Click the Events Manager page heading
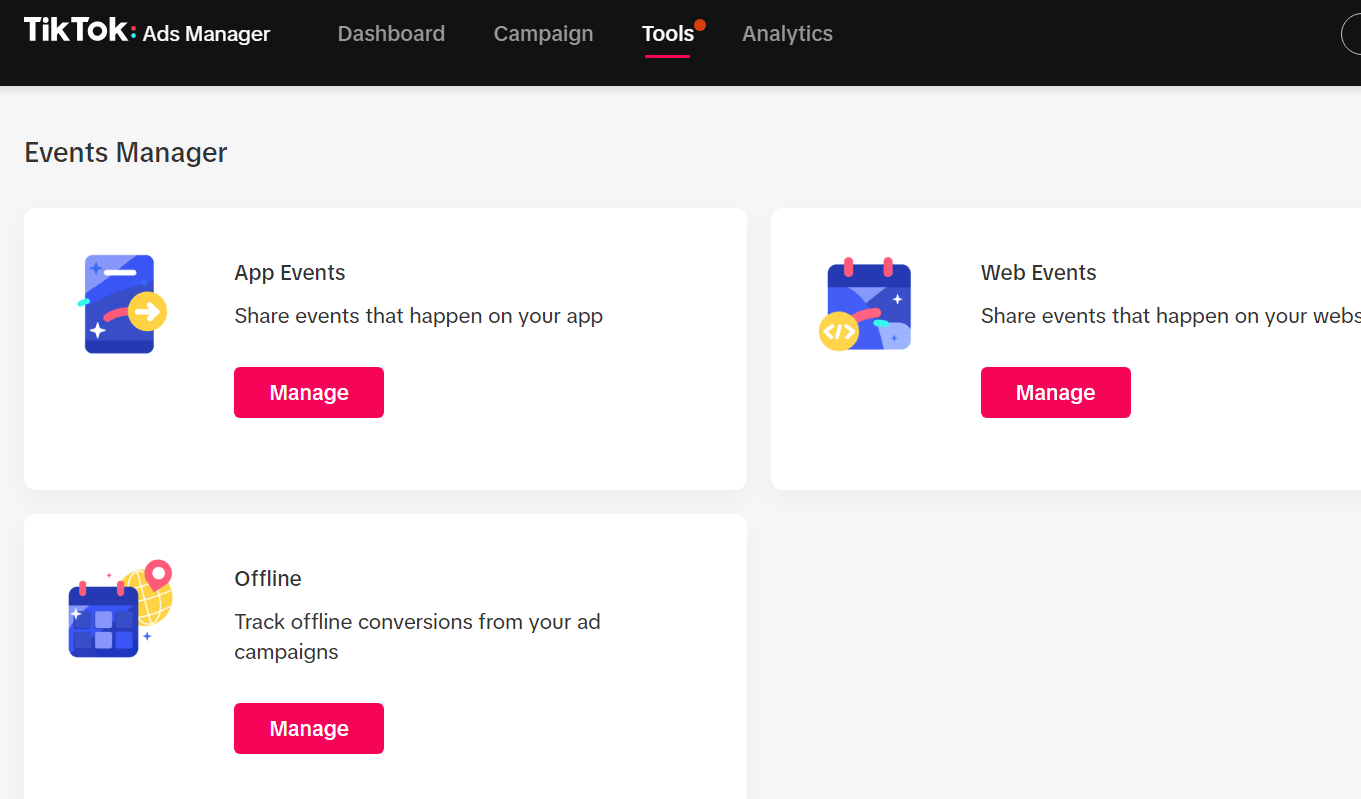This screenshot has height=799, width=1361. 126,153
